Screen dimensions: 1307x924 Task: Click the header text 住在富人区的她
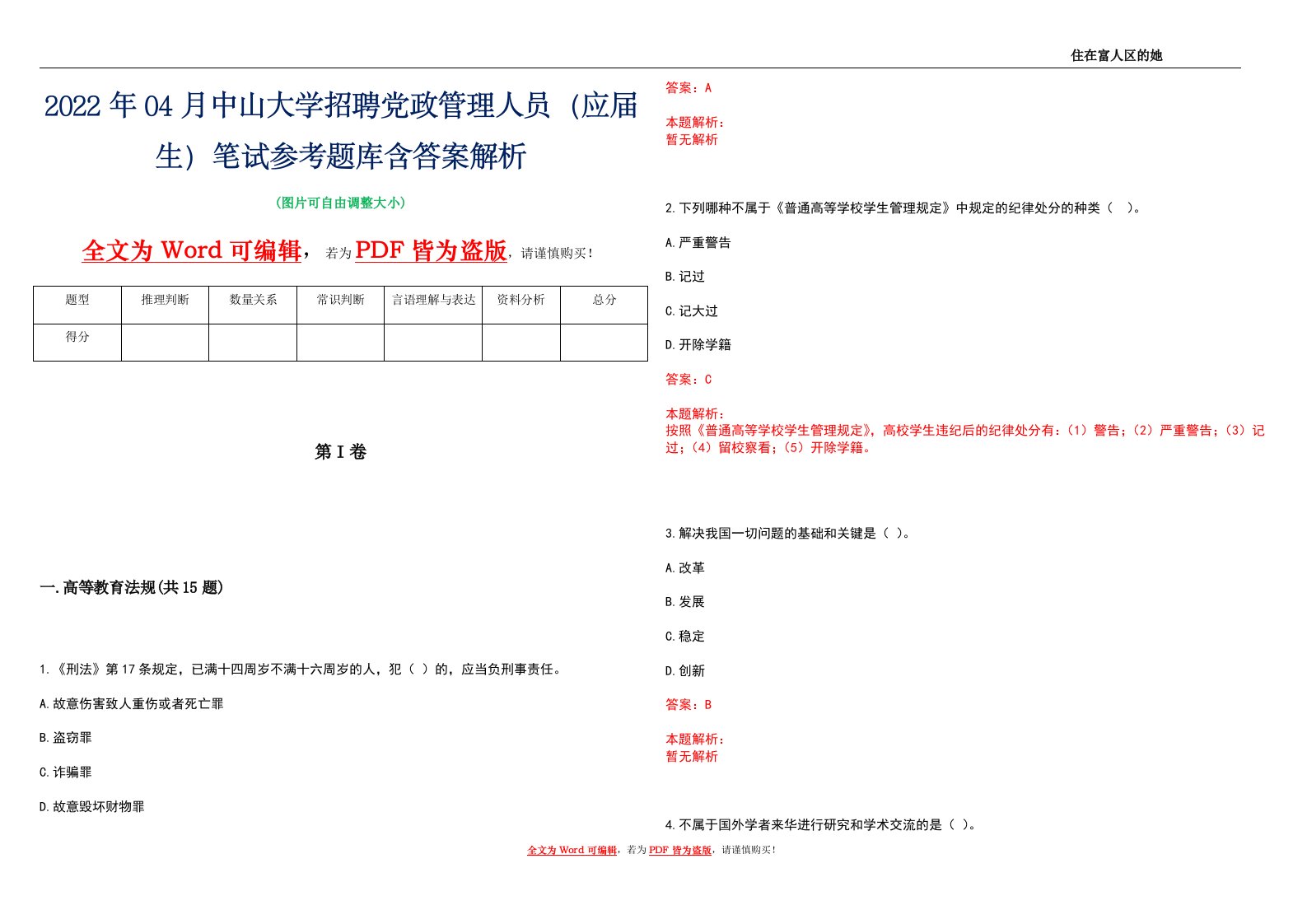tap(1116, 55)
